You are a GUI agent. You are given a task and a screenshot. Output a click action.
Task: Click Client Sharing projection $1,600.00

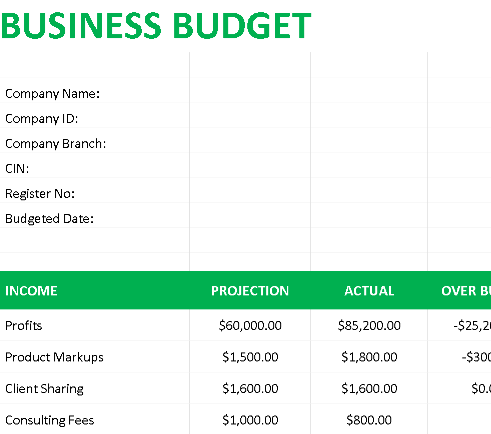250,389
